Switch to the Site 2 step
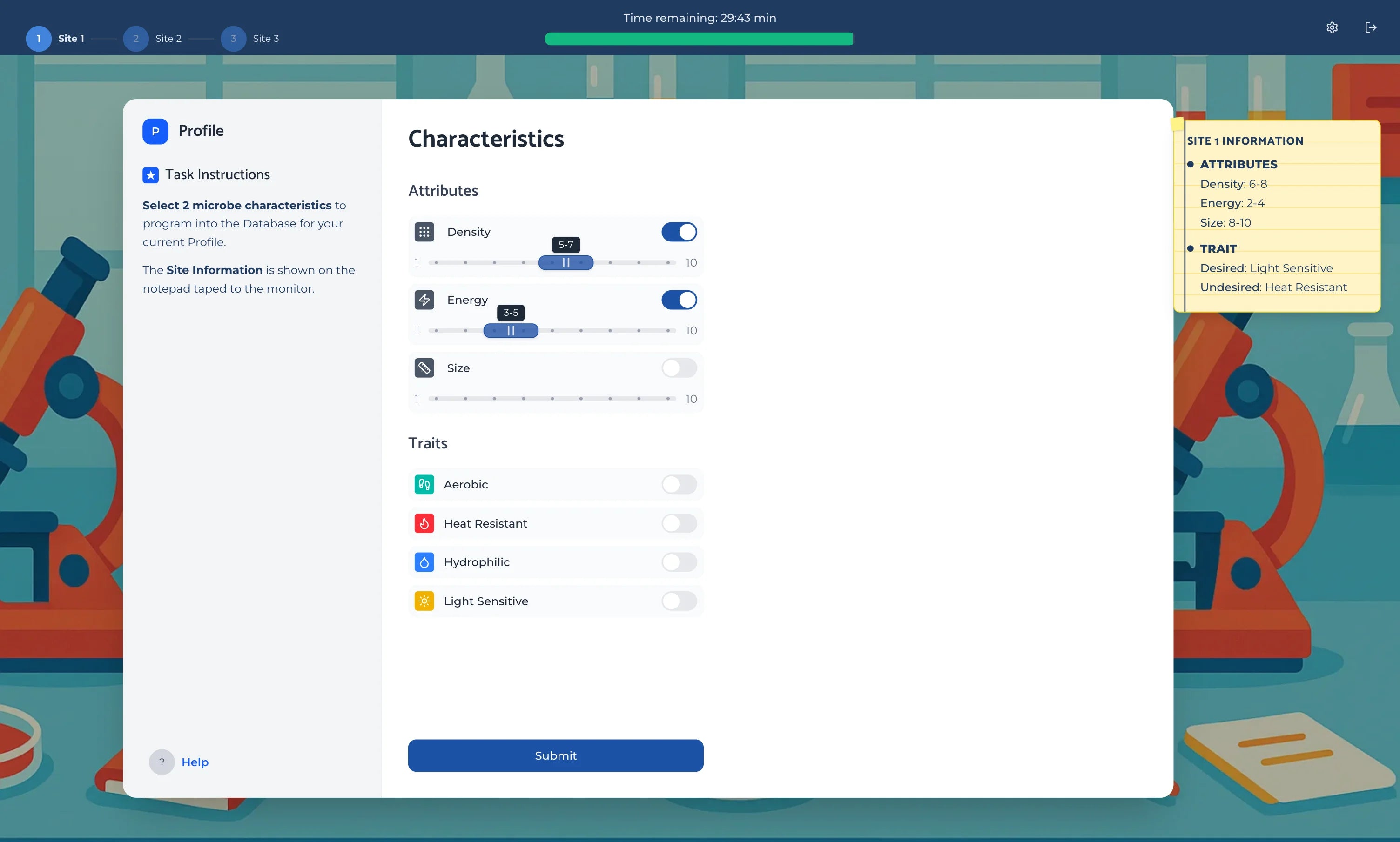The width and height of the screenshot is (1400, 842). (x=136, y=39)
